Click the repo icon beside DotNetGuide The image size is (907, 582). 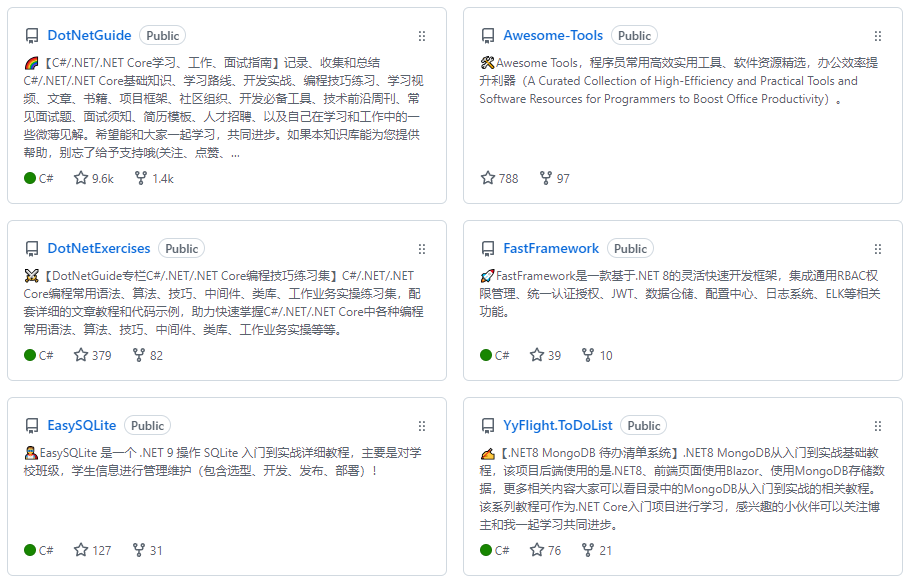(x=32, y=36)
